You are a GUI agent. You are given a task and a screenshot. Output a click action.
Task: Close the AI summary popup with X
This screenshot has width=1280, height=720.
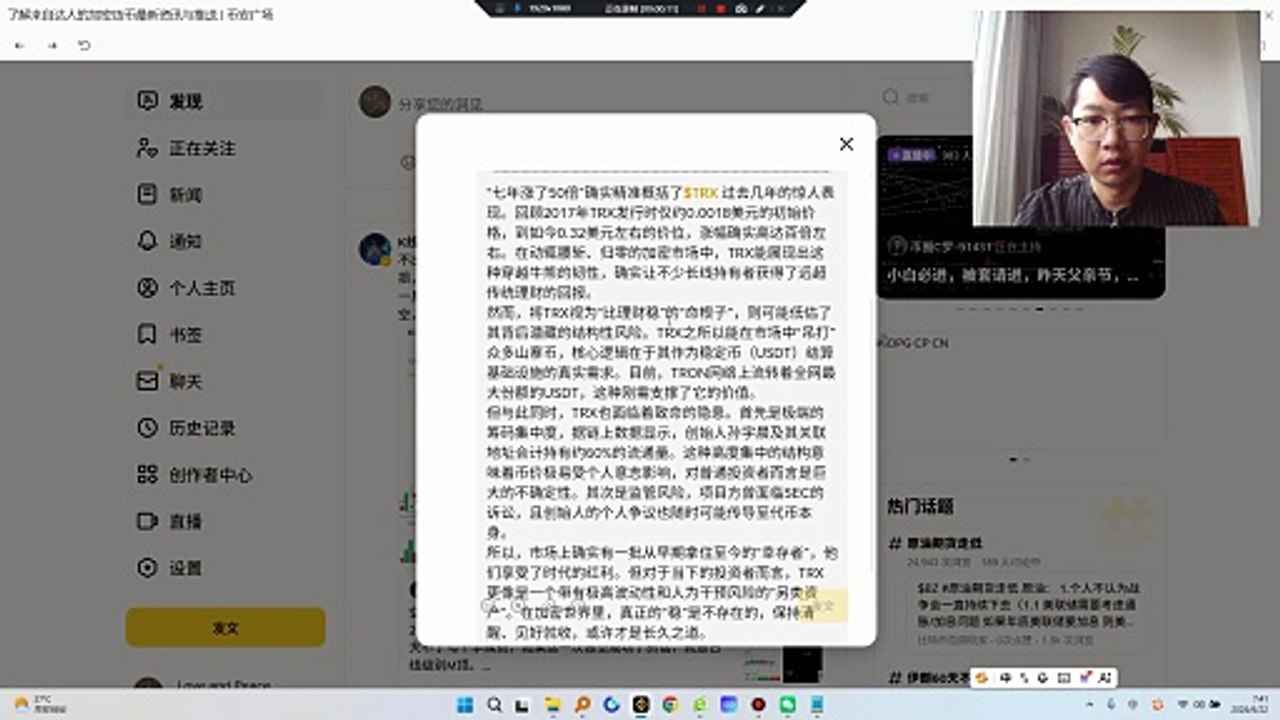(x=846, y=144)
